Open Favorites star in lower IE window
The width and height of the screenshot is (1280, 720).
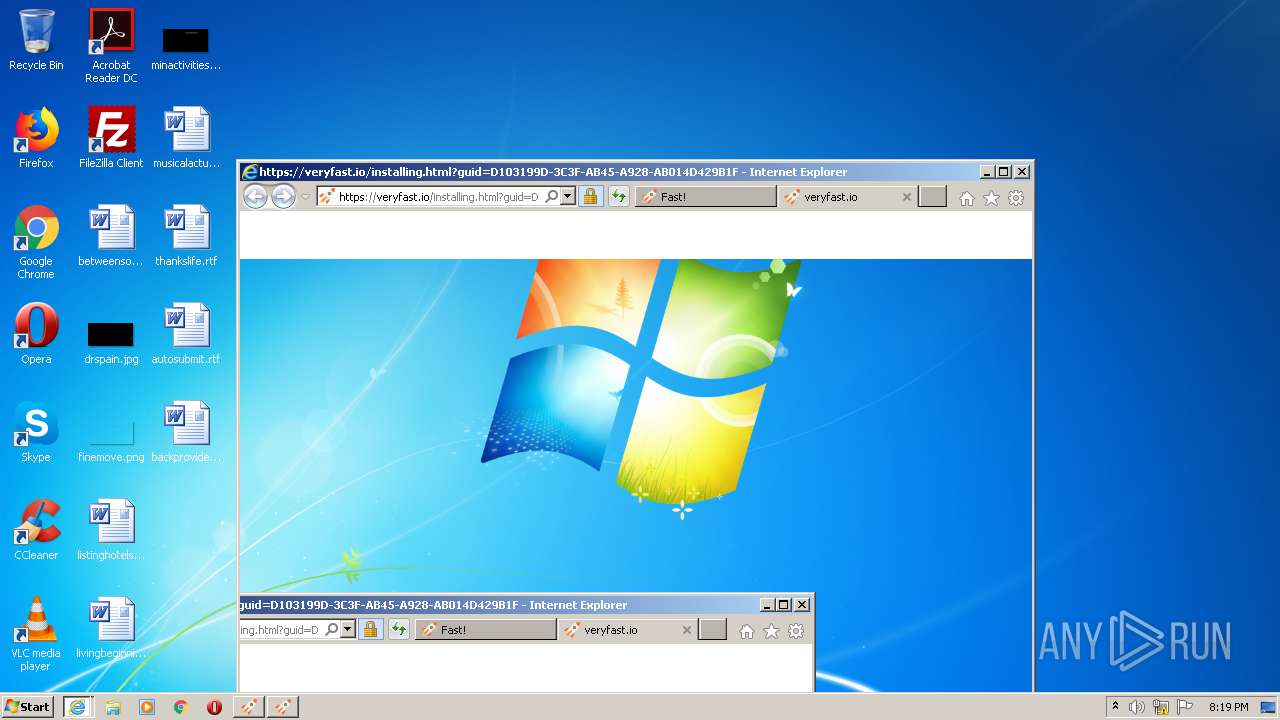point(771,631)
